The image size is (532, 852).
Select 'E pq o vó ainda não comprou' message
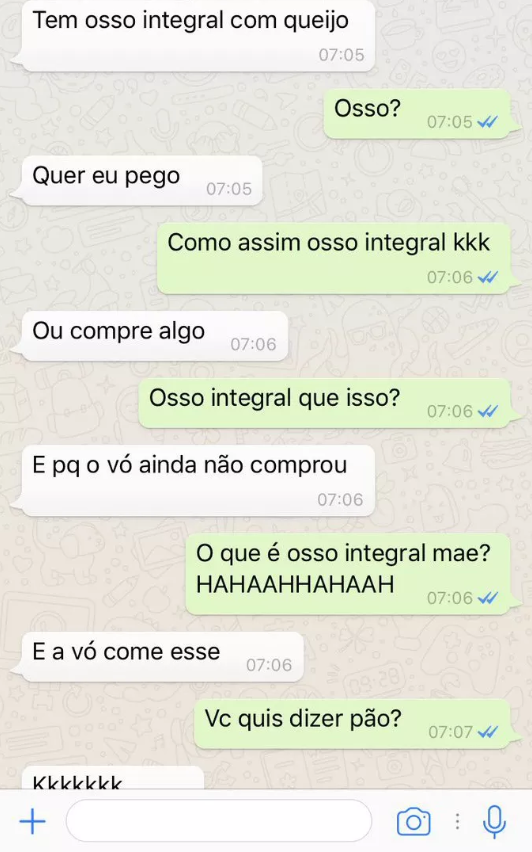[194, 481]
